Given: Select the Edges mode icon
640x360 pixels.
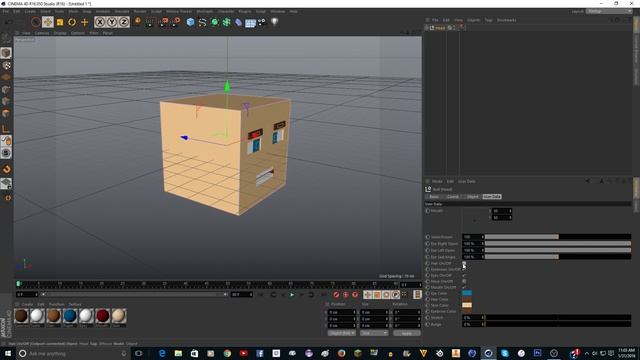Looking at the screenshot, I should click(6, 101).
